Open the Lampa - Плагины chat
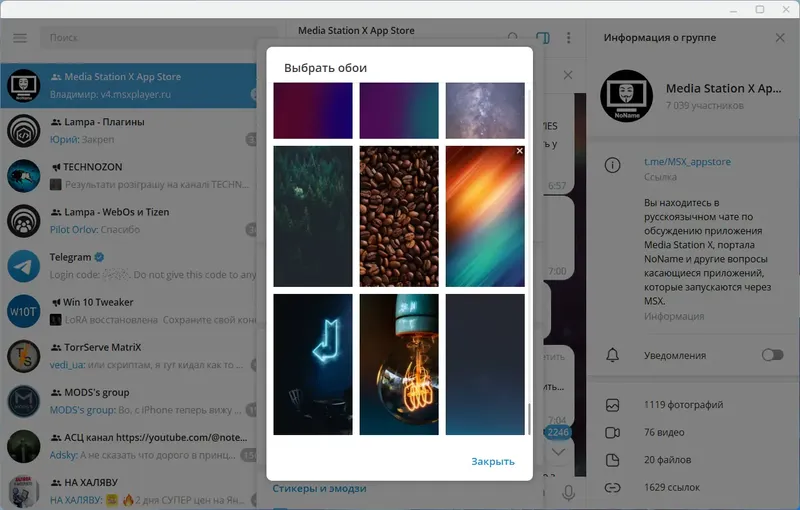The image size is (800, 510). [129, 131]
